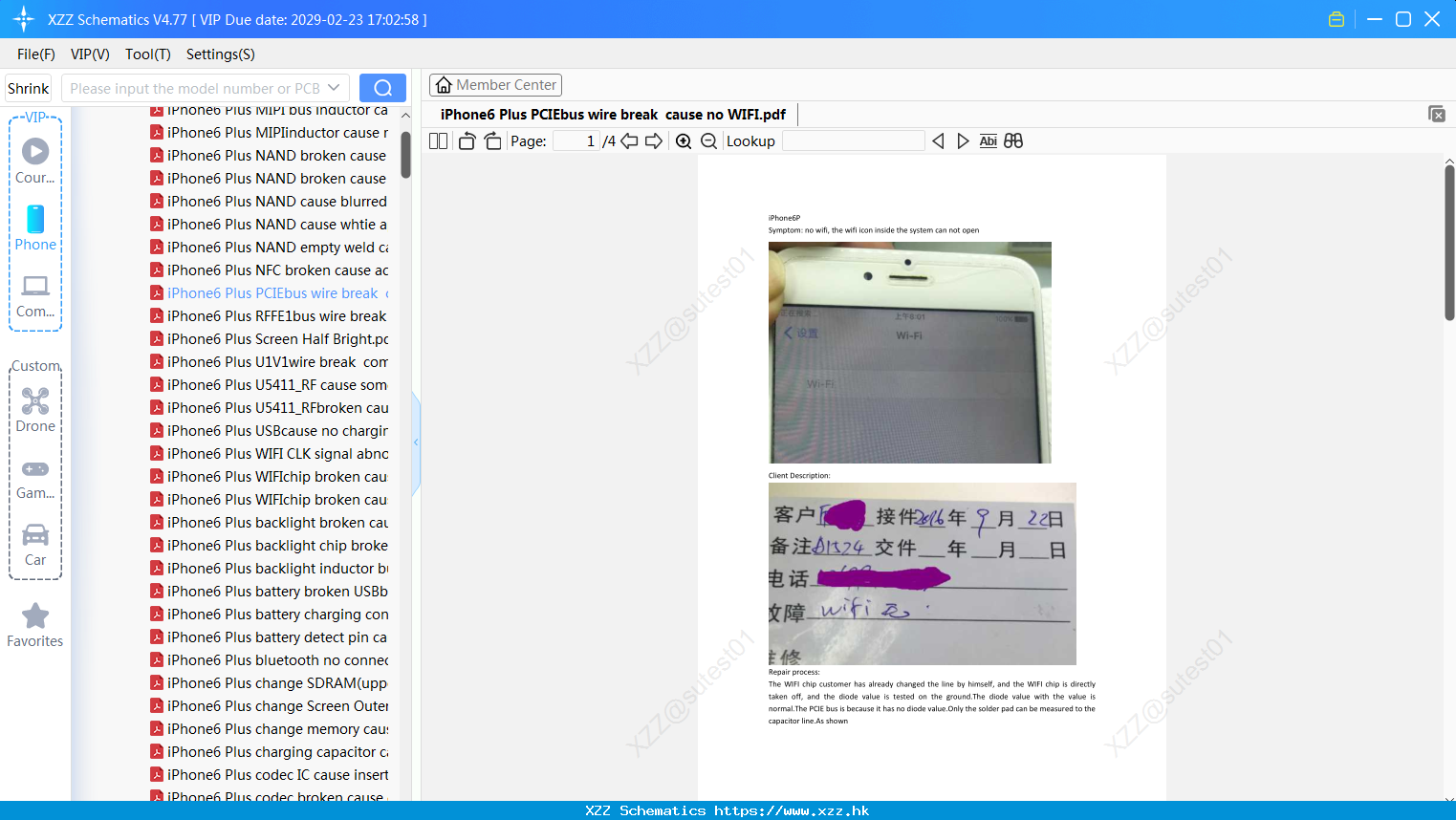
Task: Click the Lookup text field
Action: tap(853, 141)
